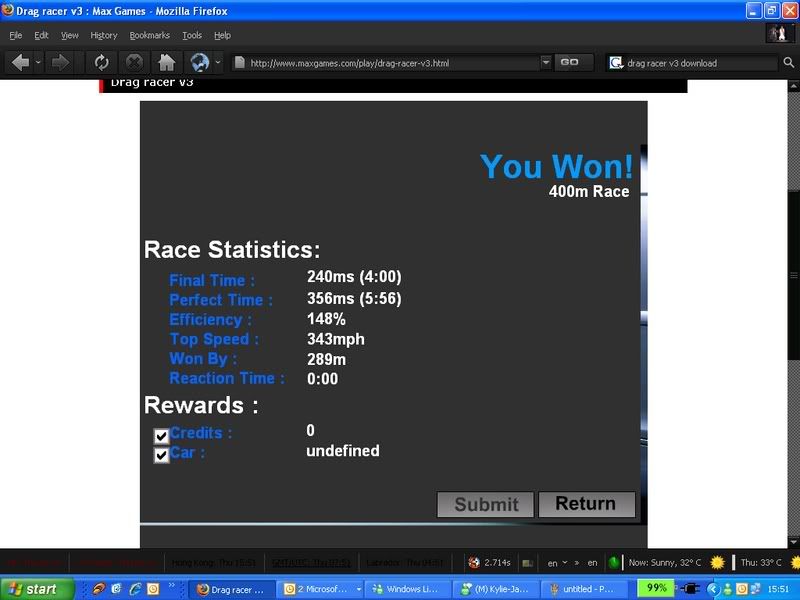This screenshot has width=800, height=600.
Task: Open Drag racer Firefox taskbar button
Action: click(232, 589)
